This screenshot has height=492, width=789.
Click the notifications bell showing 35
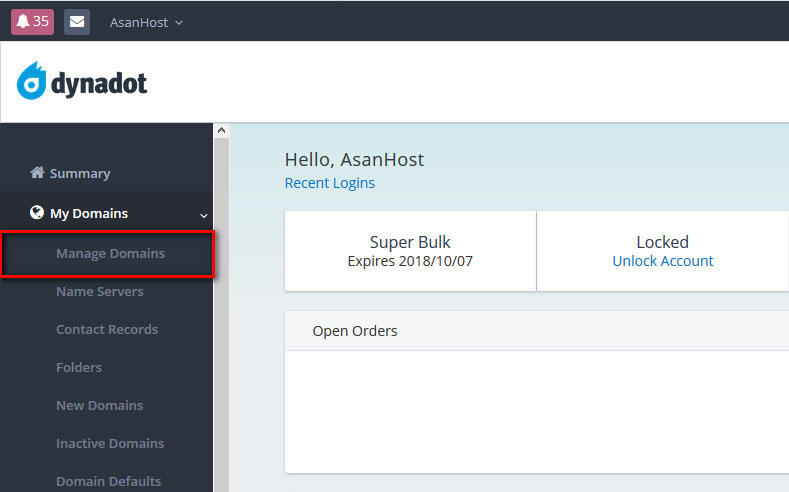pyautogui.click(x=32, y=21)
